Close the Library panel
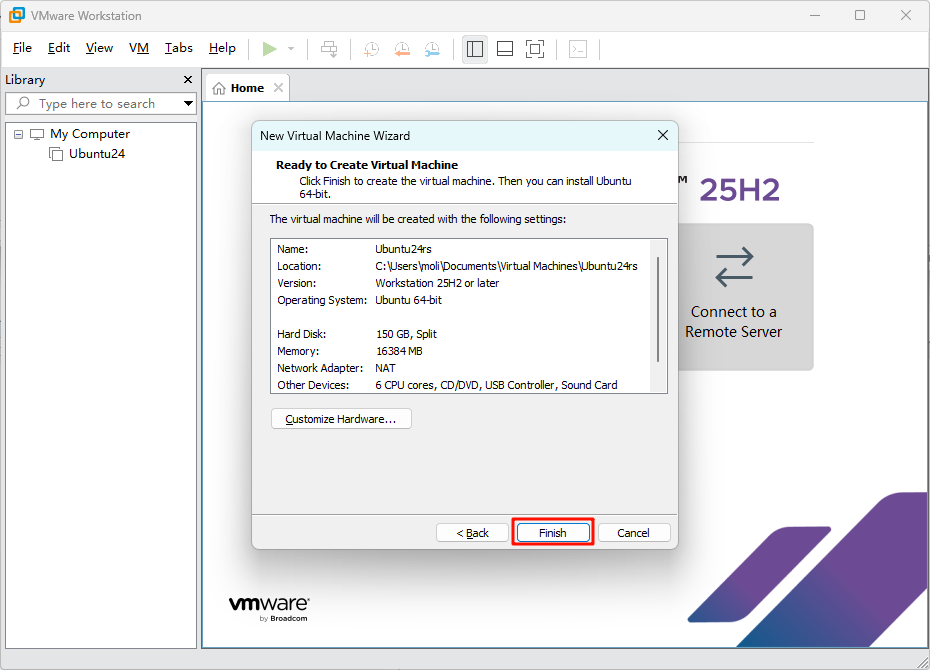The image size is (930, 670). click(x=188, y=79)
